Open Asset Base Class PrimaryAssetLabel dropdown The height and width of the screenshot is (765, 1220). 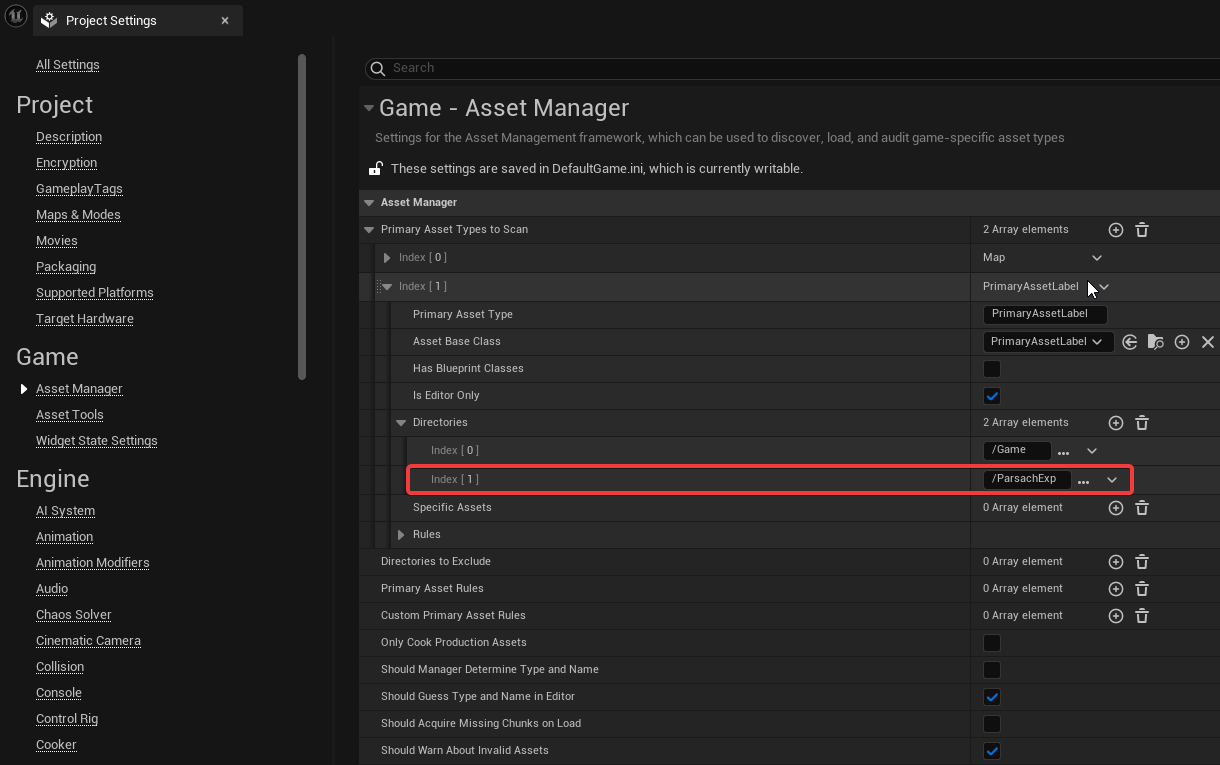coord(1047,342)
